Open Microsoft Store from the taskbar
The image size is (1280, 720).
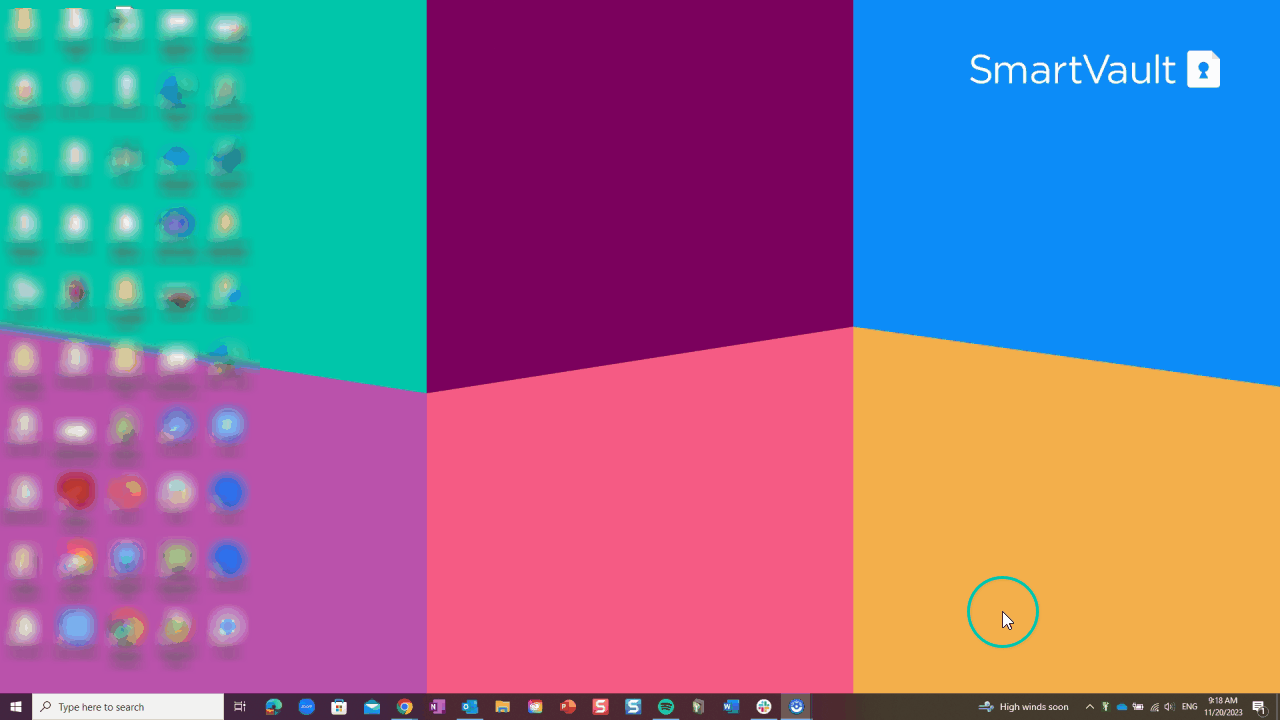click(339, 707)
